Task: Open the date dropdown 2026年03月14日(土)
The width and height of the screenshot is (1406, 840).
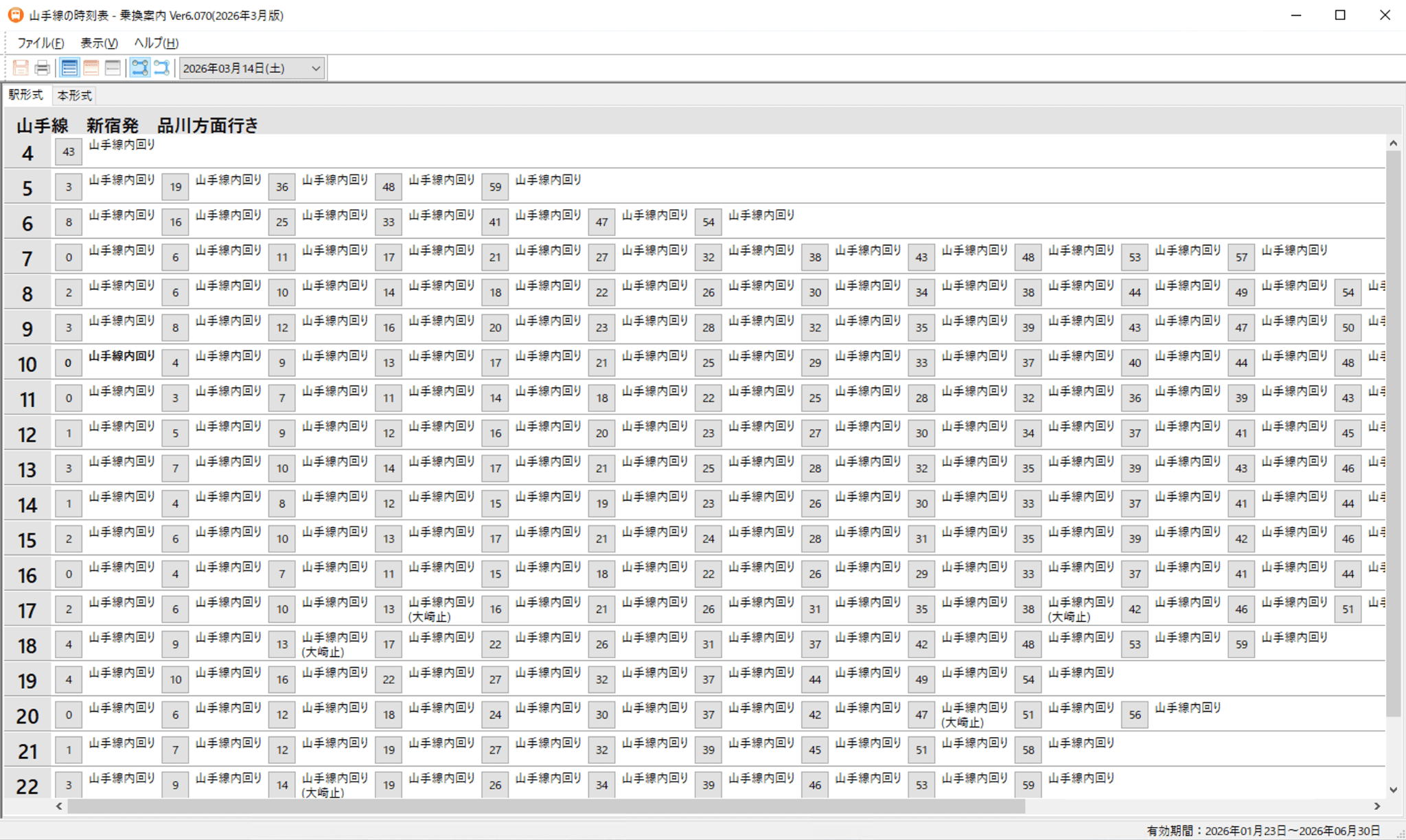Action: point(251,68)
